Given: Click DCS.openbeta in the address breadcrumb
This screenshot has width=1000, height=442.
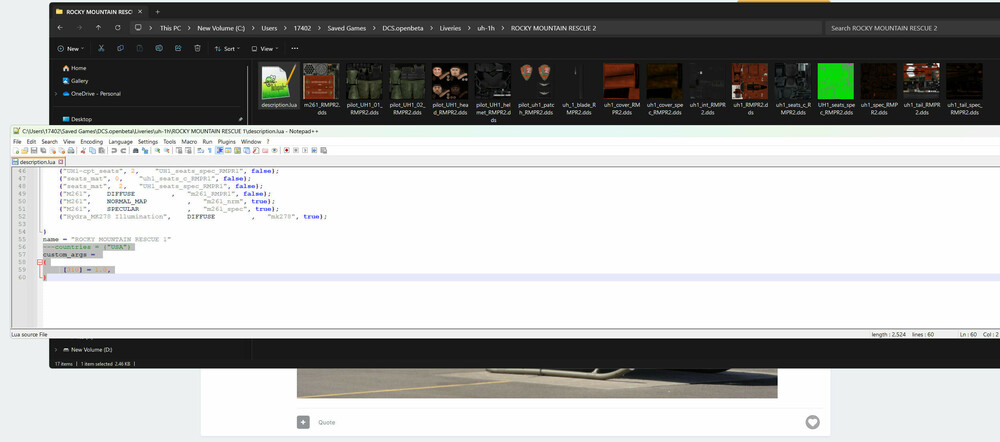Looking at the screenshot, I should 402,28.
